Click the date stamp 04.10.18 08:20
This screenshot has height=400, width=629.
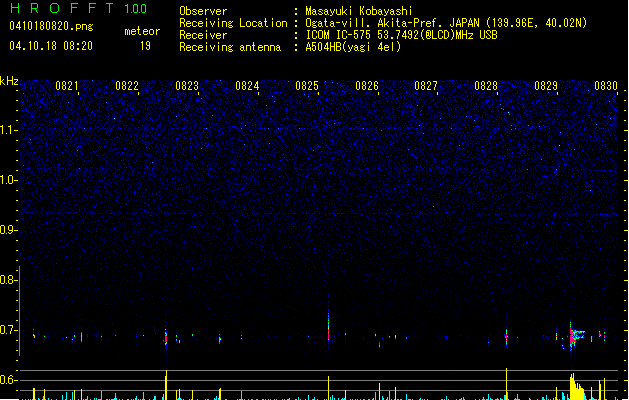point(51,46)
